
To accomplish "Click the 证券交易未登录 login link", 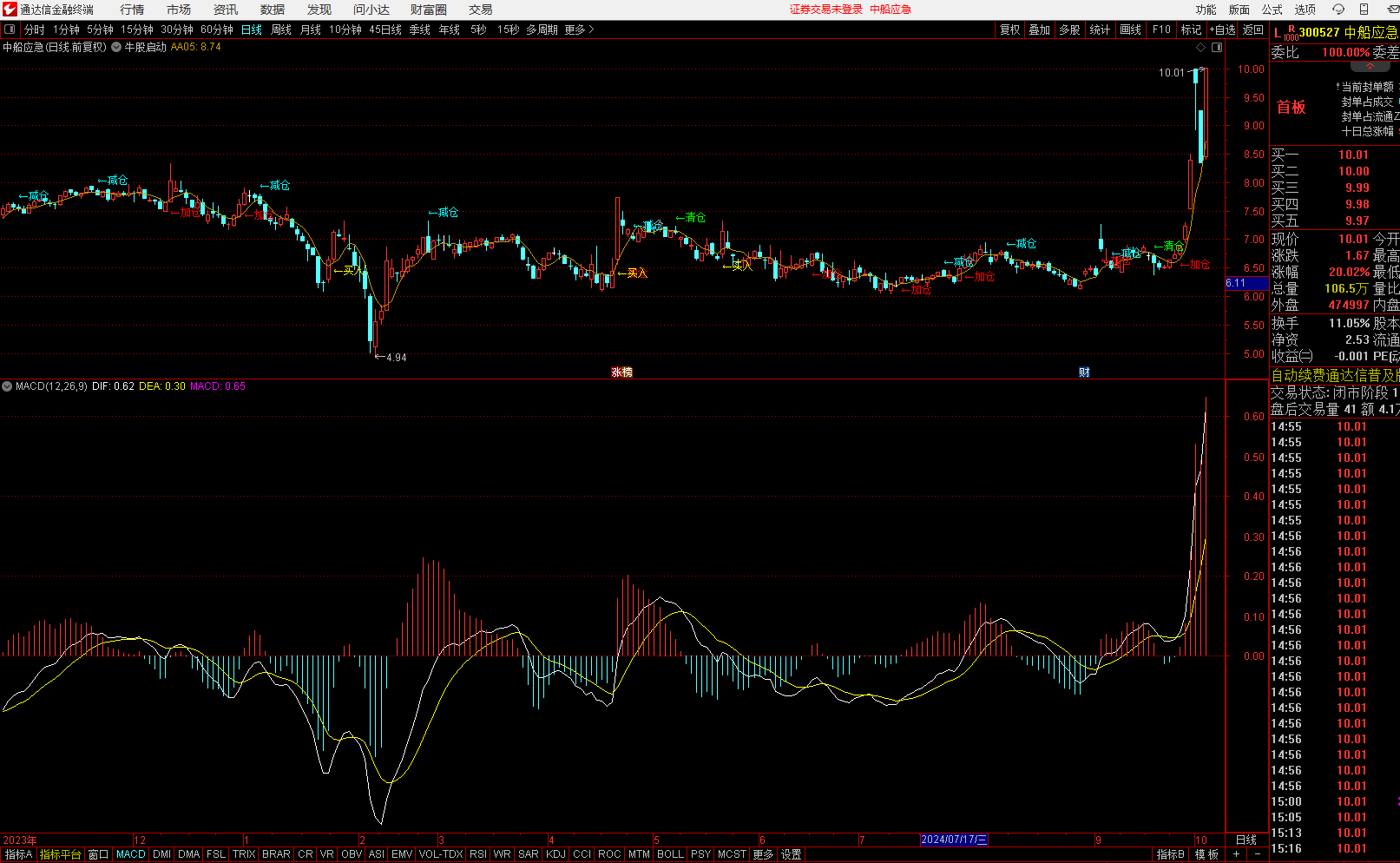I will point(825,10).
